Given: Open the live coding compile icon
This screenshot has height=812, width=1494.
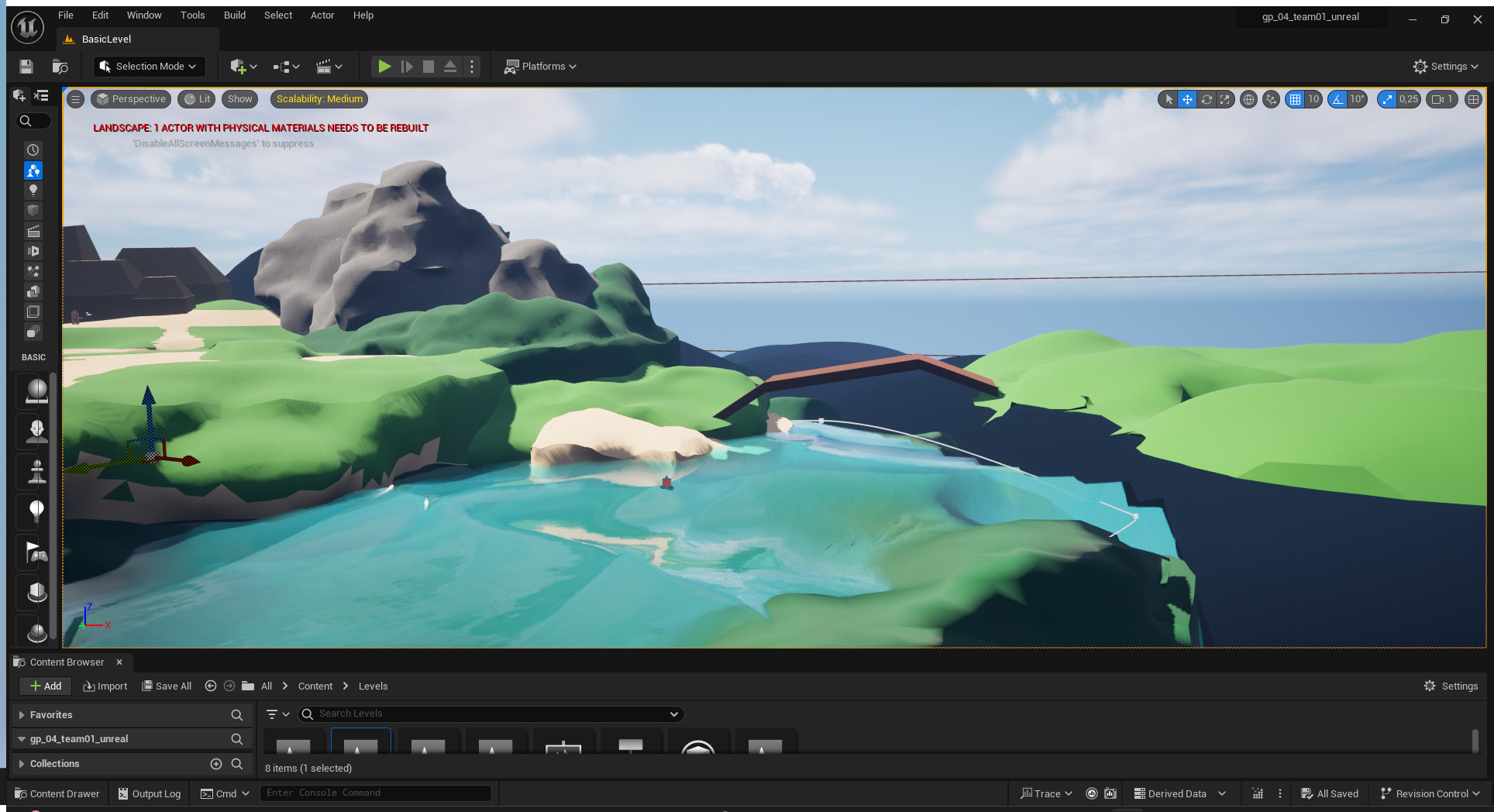Looking at the screenshot, I should point(1258,793).
